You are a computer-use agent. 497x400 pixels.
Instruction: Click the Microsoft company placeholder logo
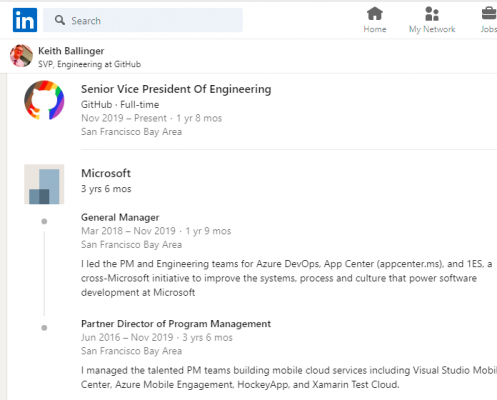(44, 184)
